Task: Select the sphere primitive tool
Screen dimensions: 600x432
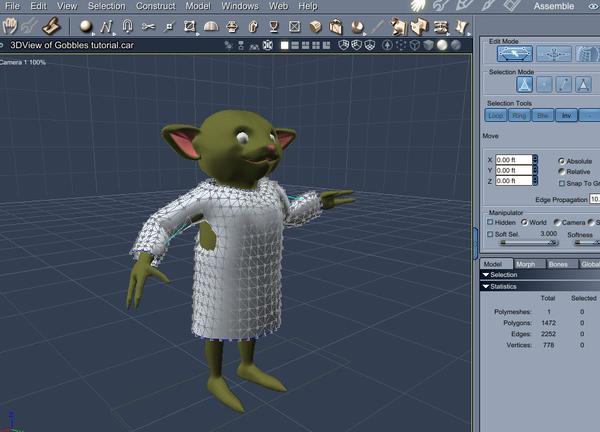Action: point(86,26)
